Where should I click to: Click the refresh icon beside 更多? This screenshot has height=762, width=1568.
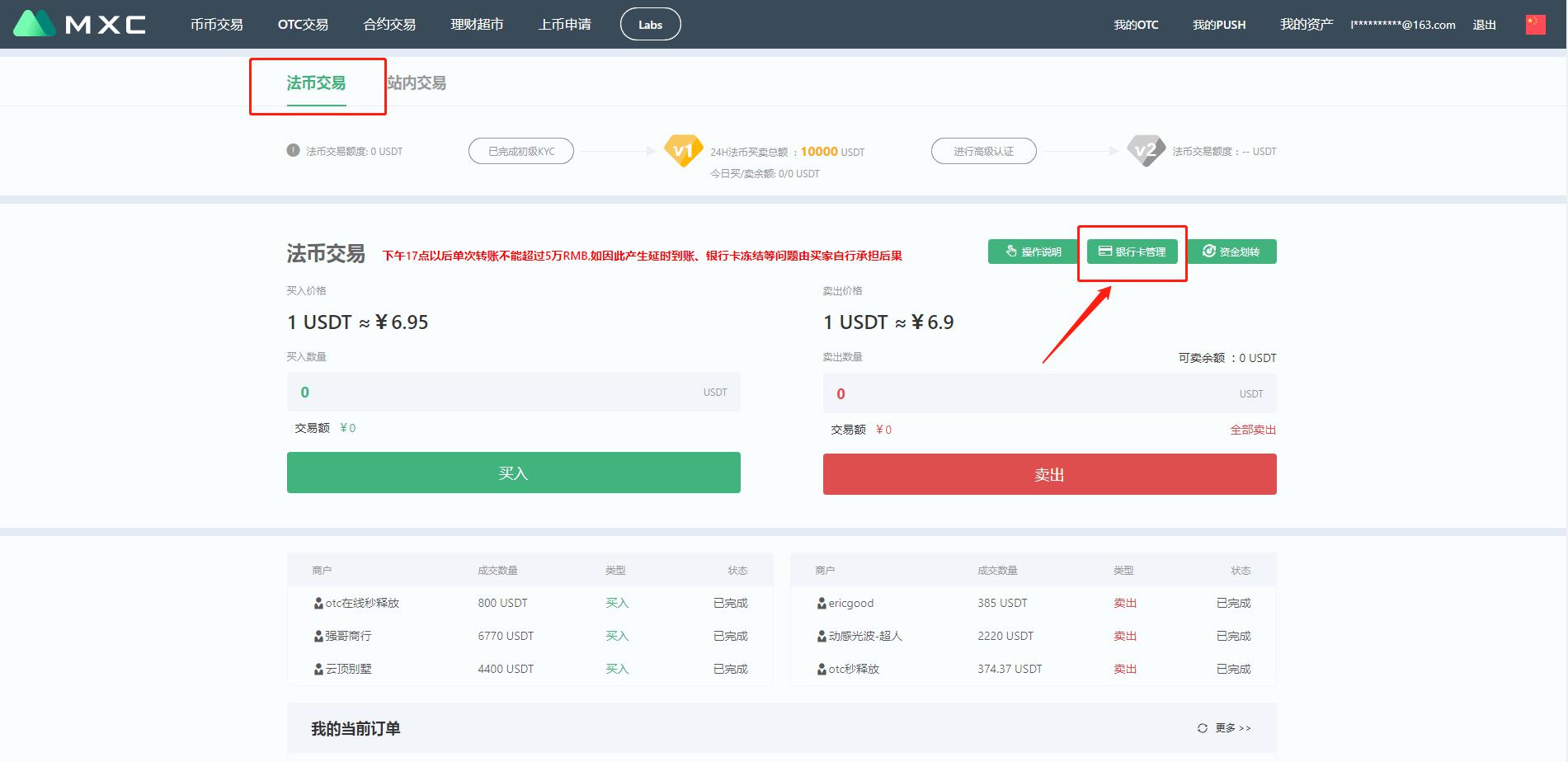[x=1203, y=728]
